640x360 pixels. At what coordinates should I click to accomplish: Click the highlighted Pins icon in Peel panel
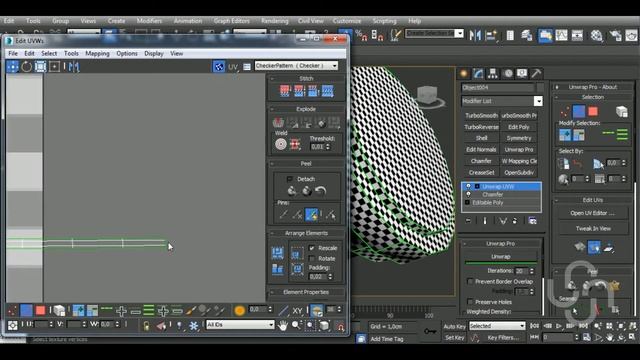coord(311,214)
